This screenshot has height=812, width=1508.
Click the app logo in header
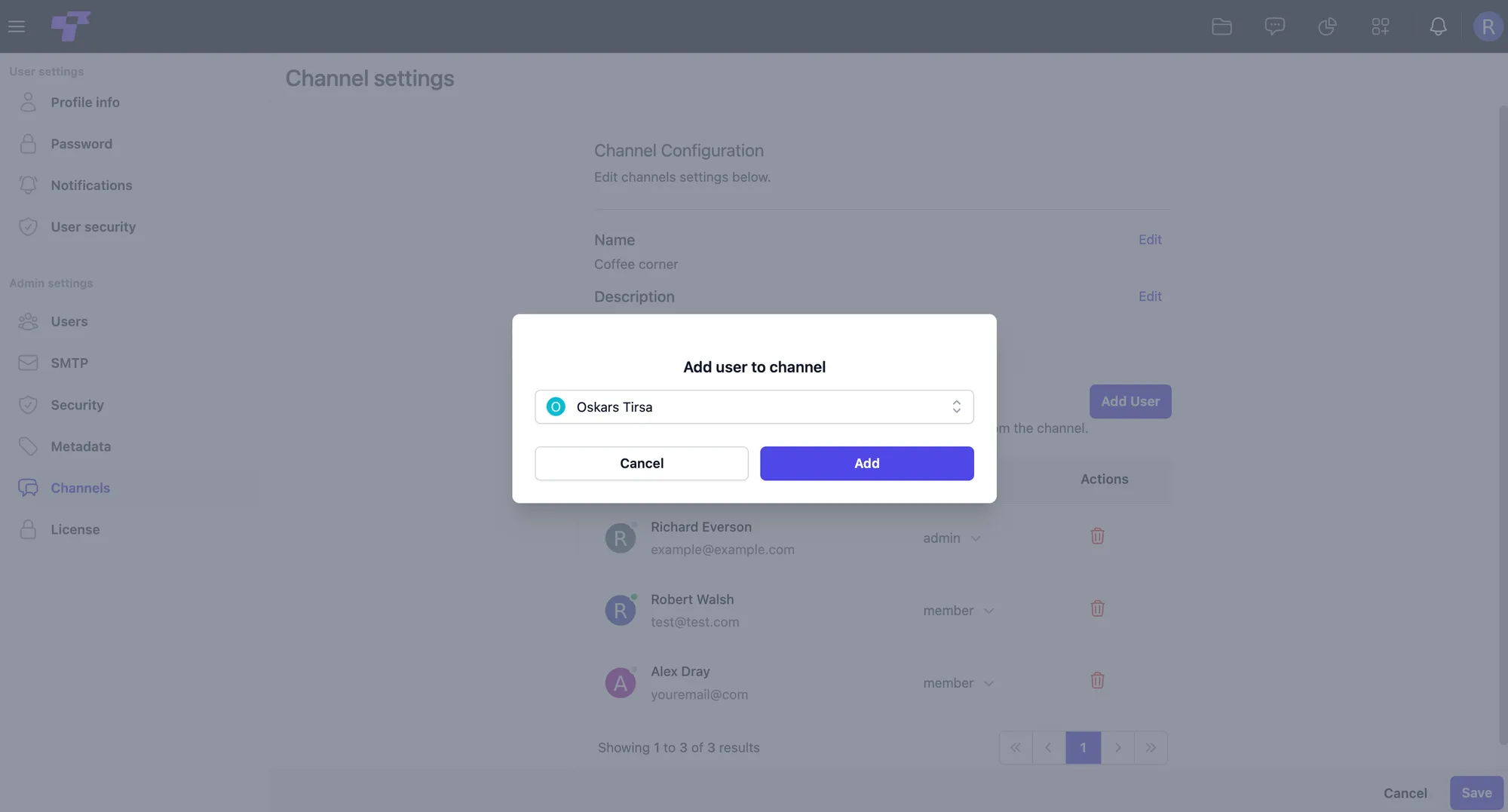[x=71, y=26]
